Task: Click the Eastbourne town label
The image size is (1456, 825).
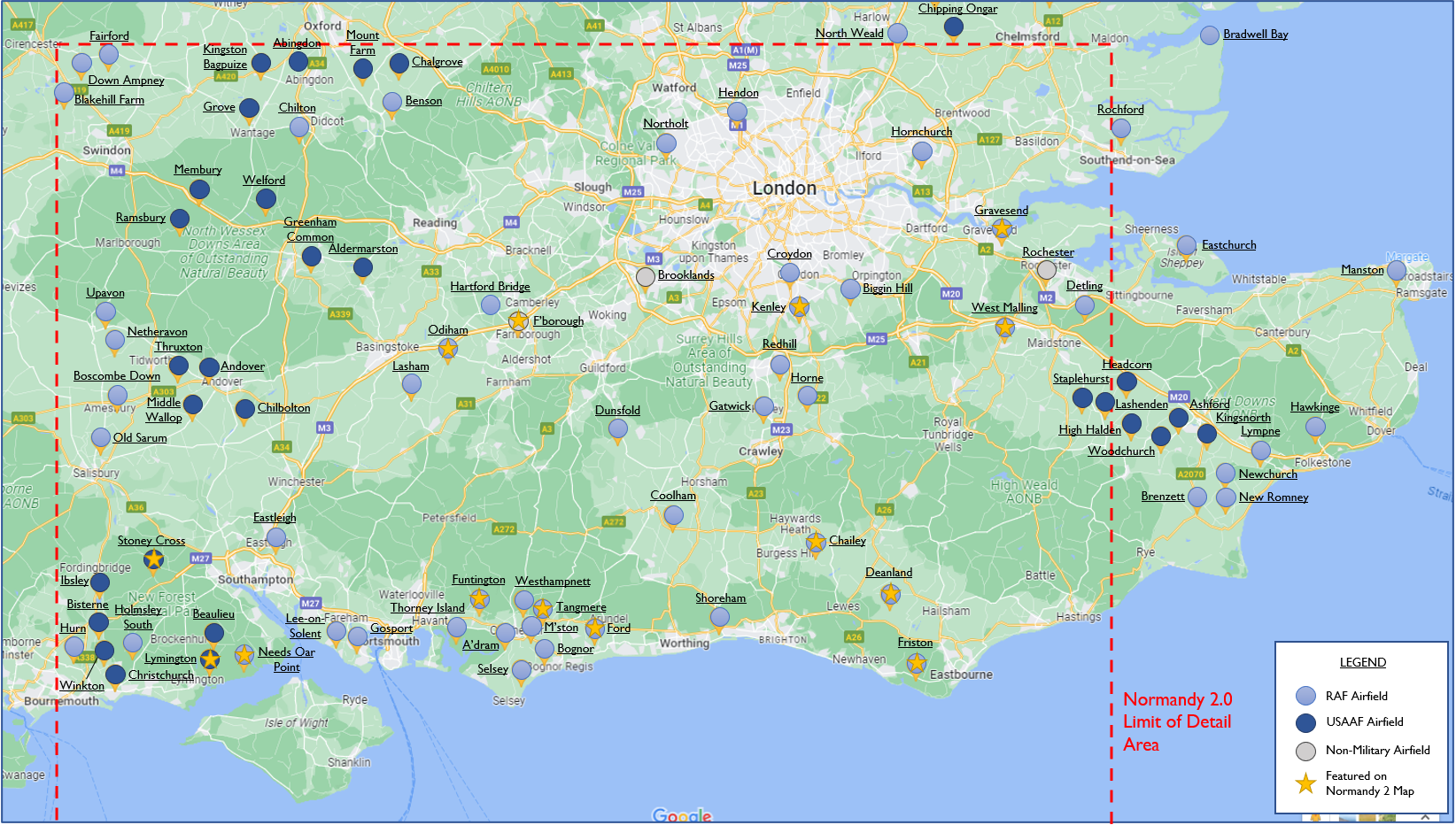Action: click(x=961, y=675)
